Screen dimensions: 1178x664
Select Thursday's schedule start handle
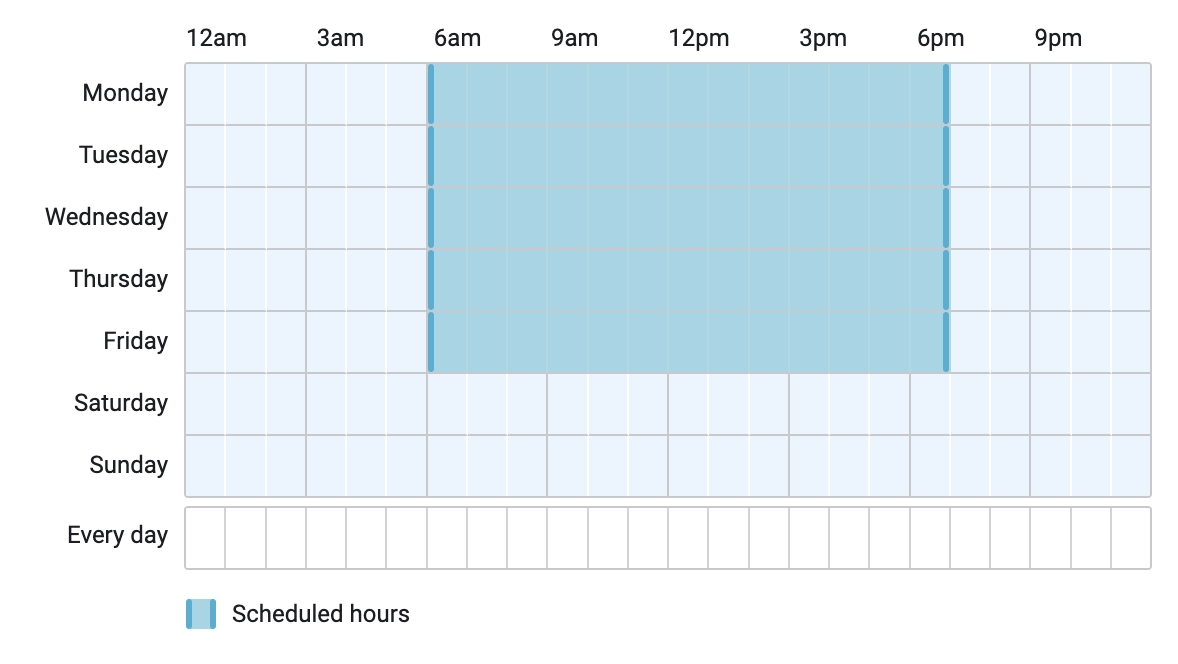click(430, 280)
